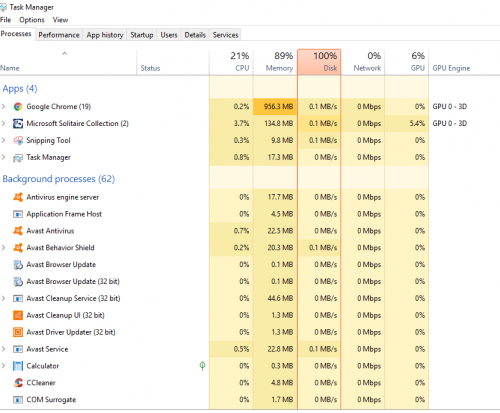Viewport: 500px width, 413px height.
Task: Click Avast Cleanup Service (32 bit) icon
Action: (18, 298)
